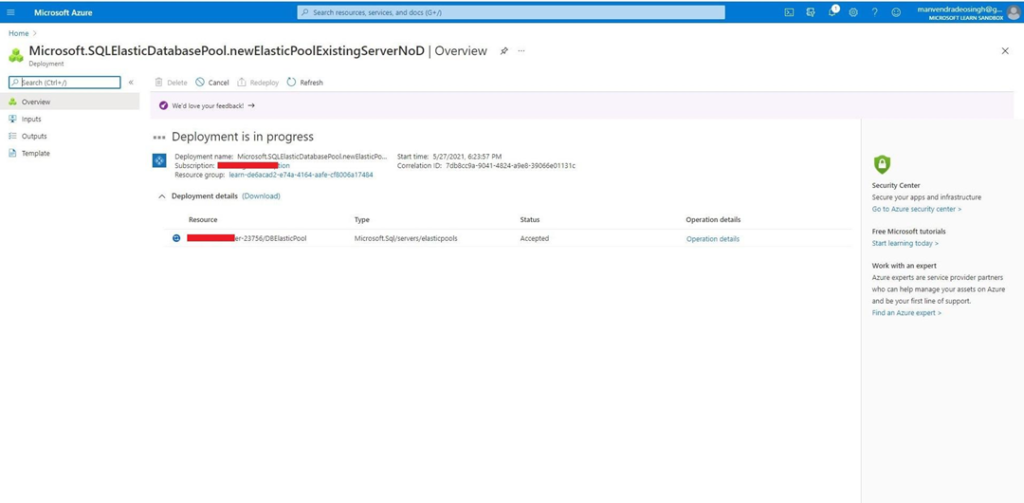Open the feedback smiley icon
The width and height of the screenshot is (1024, 503).
(896, 12)
